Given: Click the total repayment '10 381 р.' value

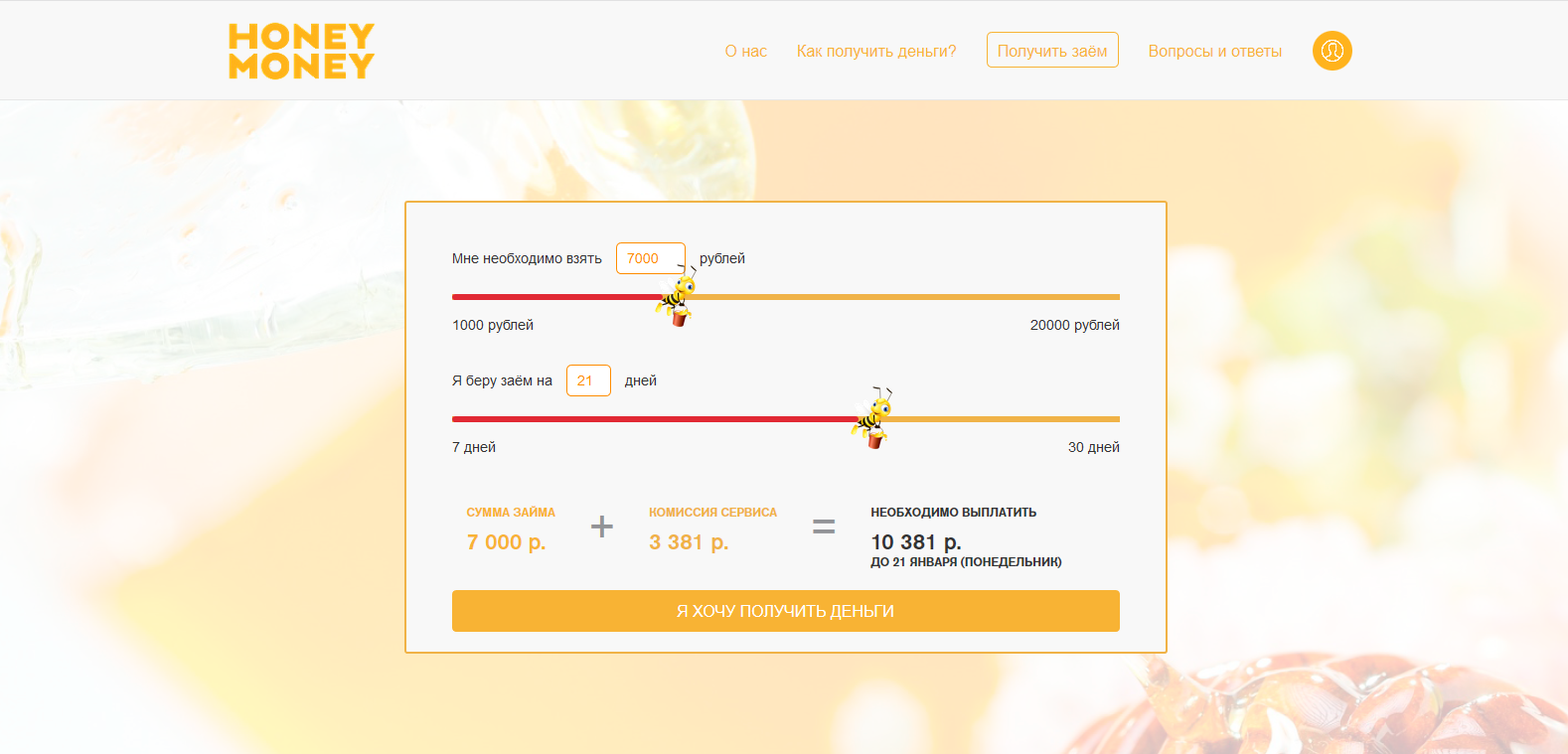Looking at the screenshot, I should point(915,542).
